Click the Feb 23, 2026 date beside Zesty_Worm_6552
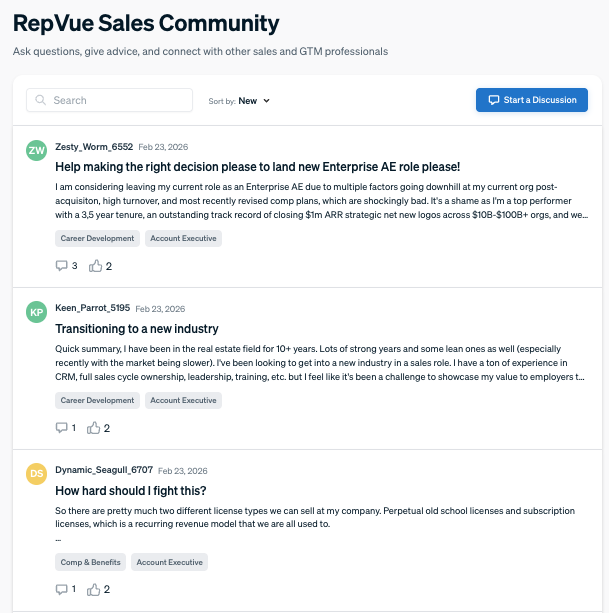Viewport: 609px width, 613px height. [163, 147]
